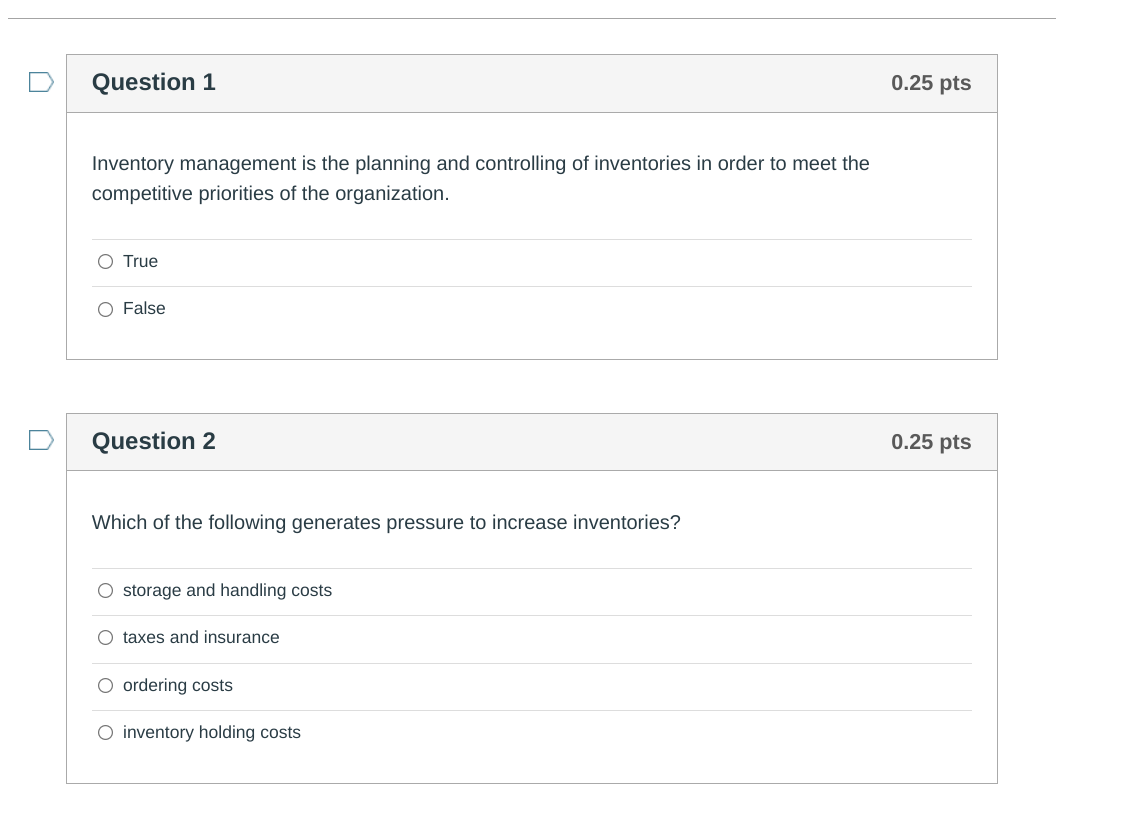Click the 0.25 pts label of Question 2
Screen dimensions: 1132x813
pos(930,442)
